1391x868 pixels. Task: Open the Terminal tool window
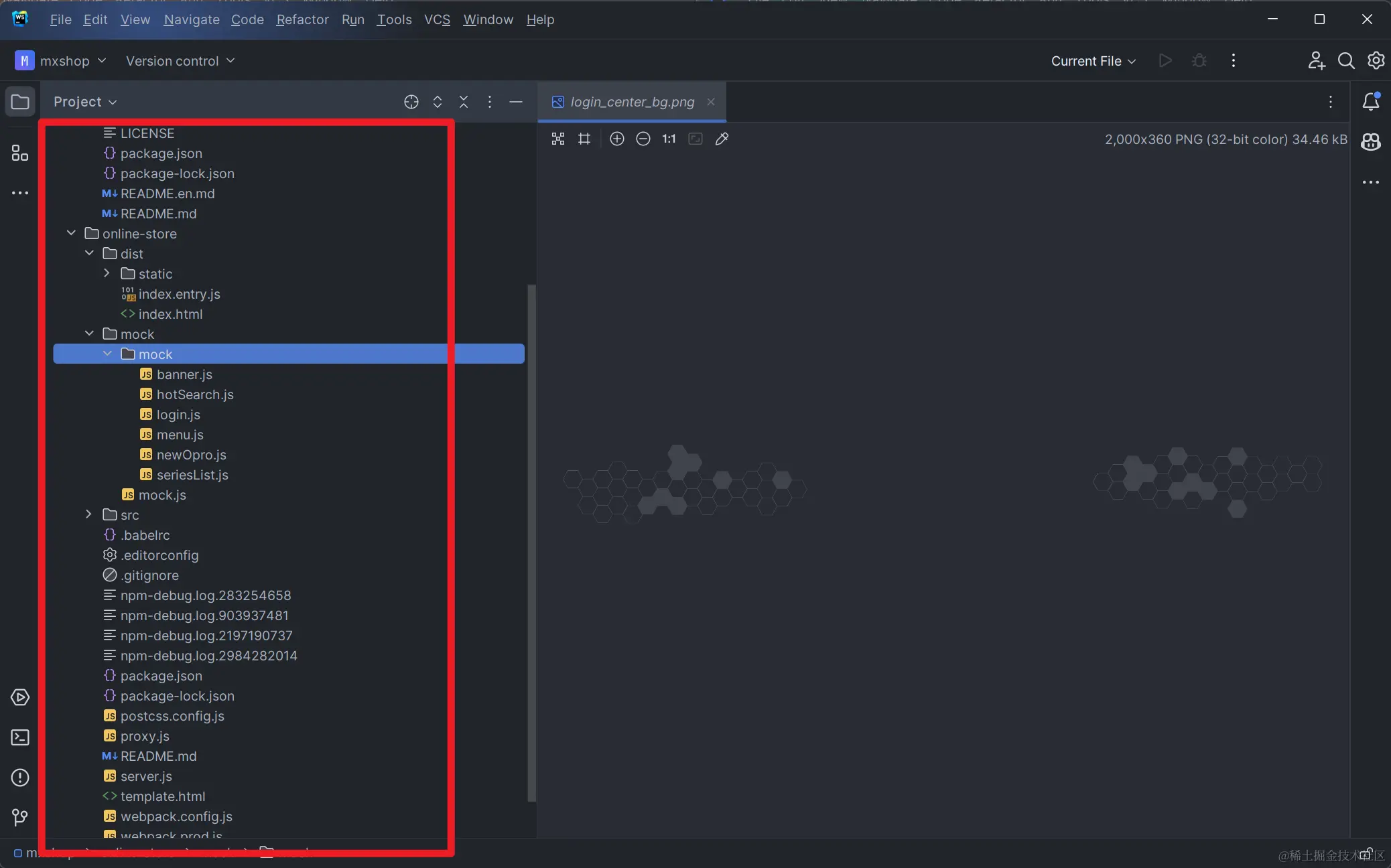pos(20,737)
